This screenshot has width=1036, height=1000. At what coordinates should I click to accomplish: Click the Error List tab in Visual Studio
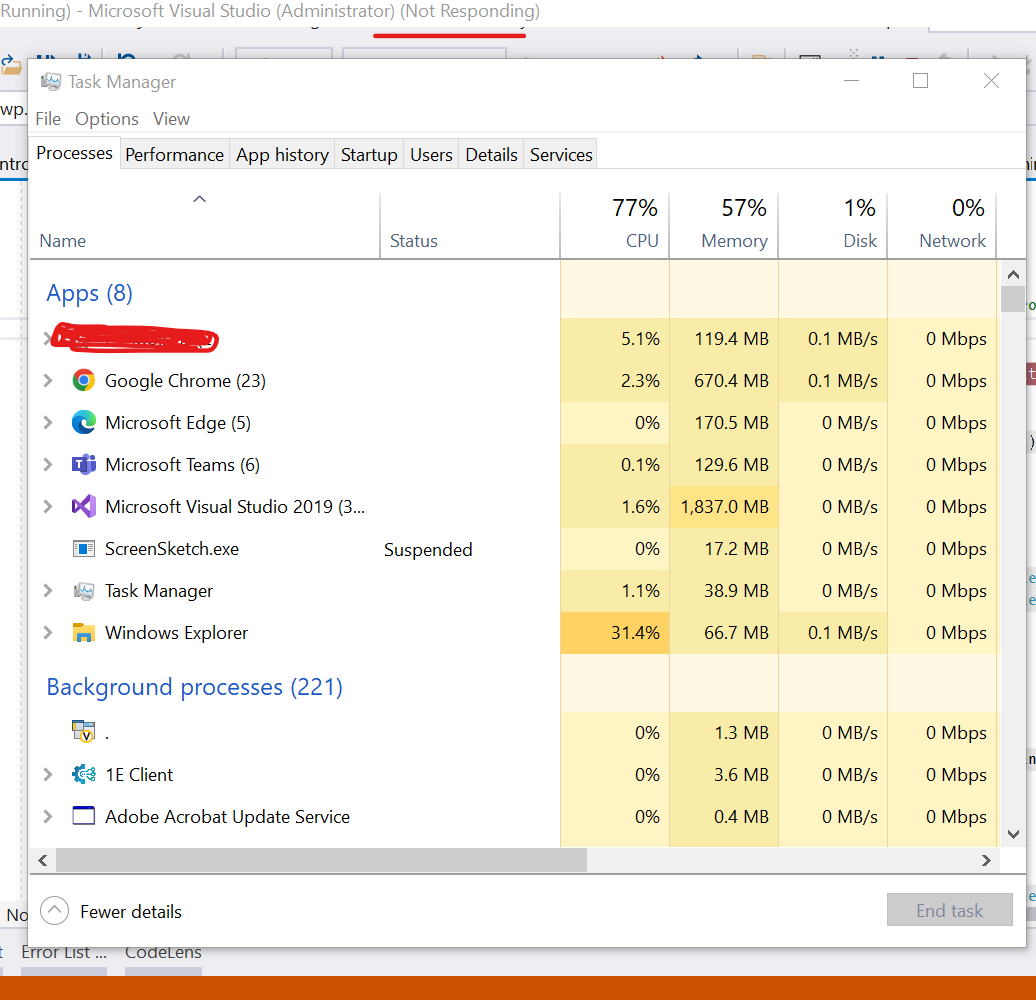(64, 952)
